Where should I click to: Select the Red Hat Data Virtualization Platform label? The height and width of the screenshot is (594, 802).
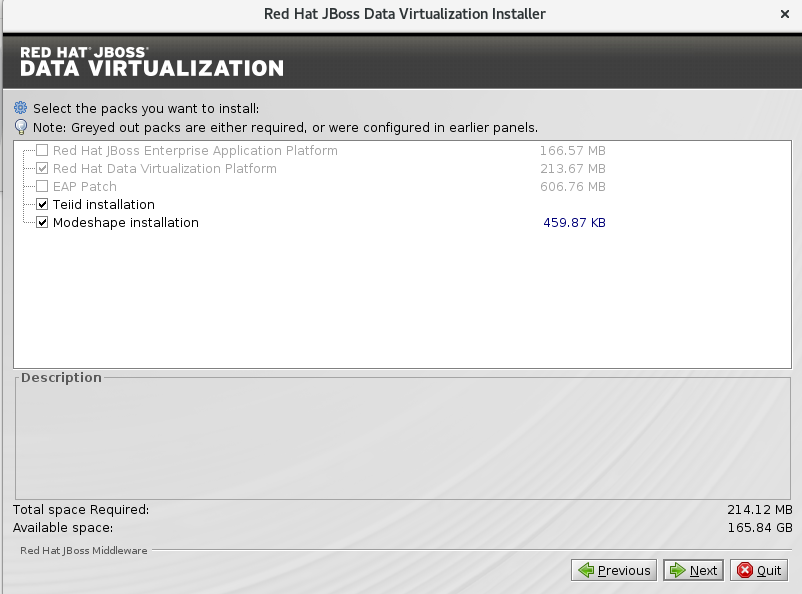pos(165,168)
